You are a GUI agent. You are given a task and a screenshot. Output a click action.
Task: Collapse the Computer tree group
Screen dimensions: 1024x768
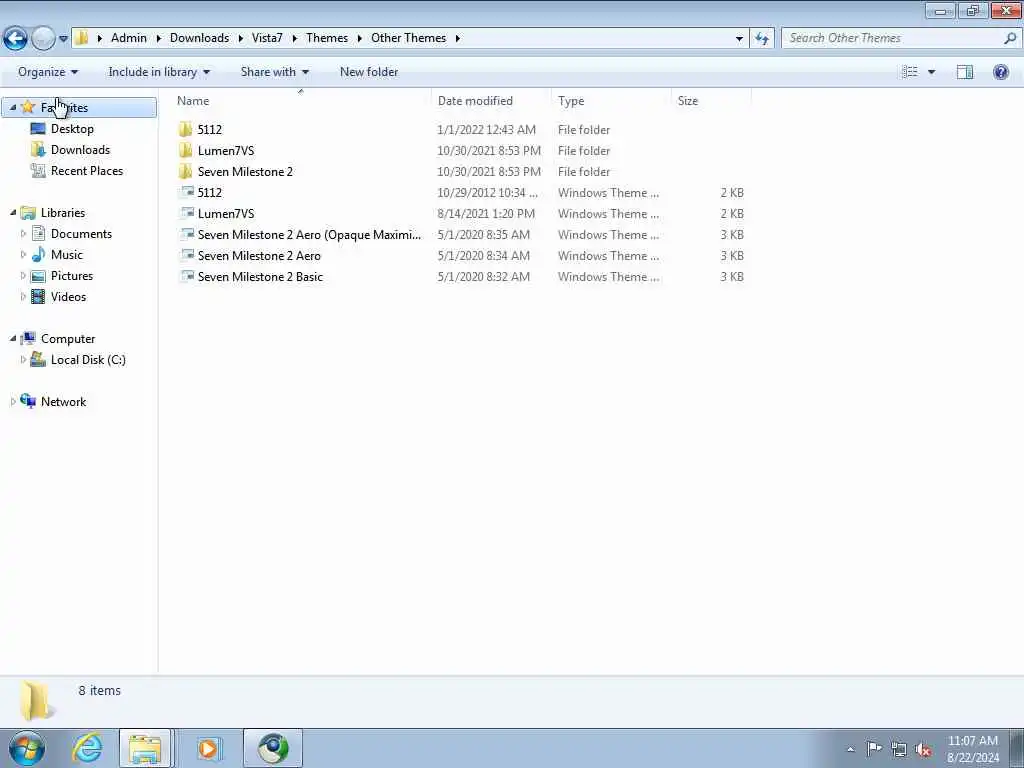click(13, 338)
